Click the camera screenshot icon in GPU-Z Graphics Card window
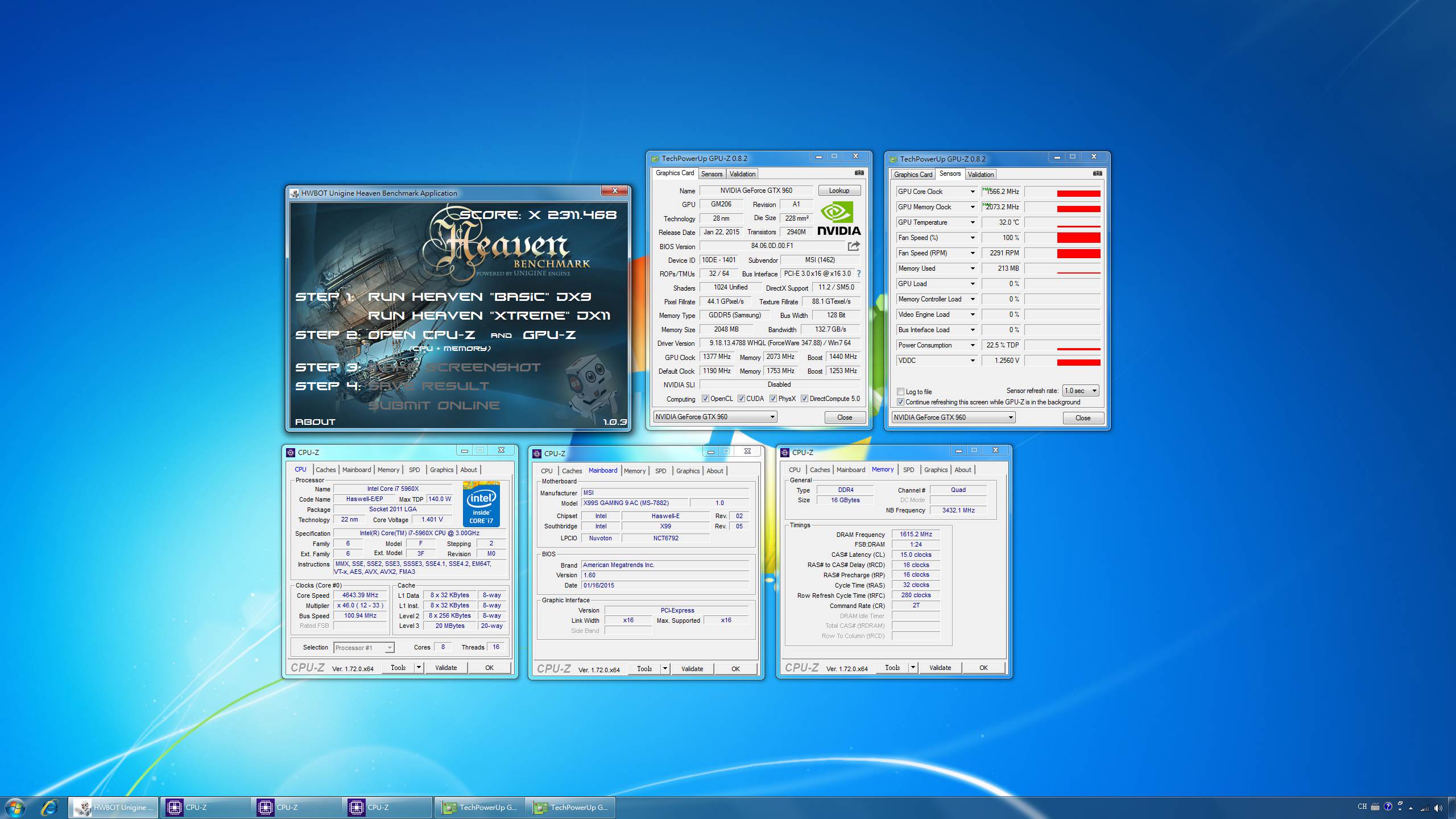Screen dimensions: 1456x819 click(x=859, y=173)
